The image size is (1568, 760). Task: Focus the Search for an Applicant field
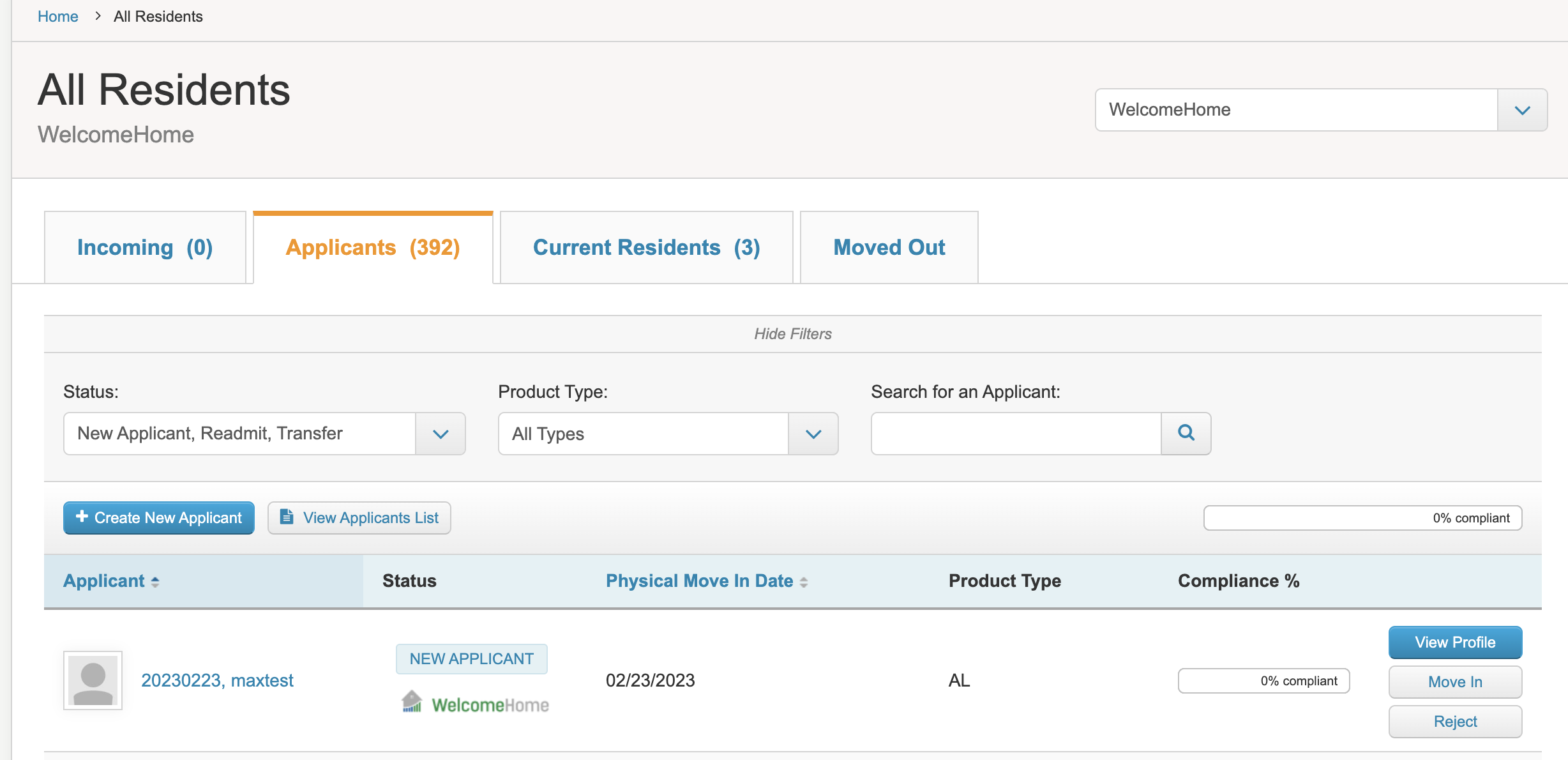click(1016, 434)
